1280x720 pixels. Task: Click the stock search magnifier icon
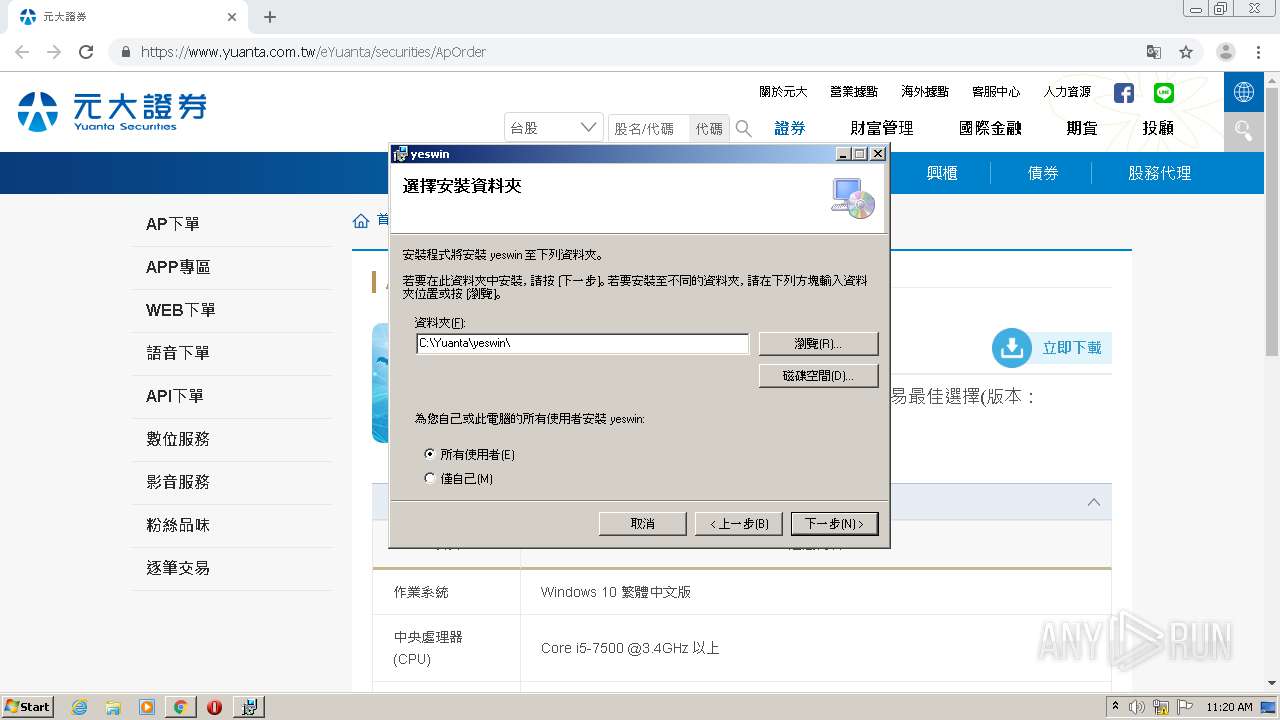pos(744,128)
